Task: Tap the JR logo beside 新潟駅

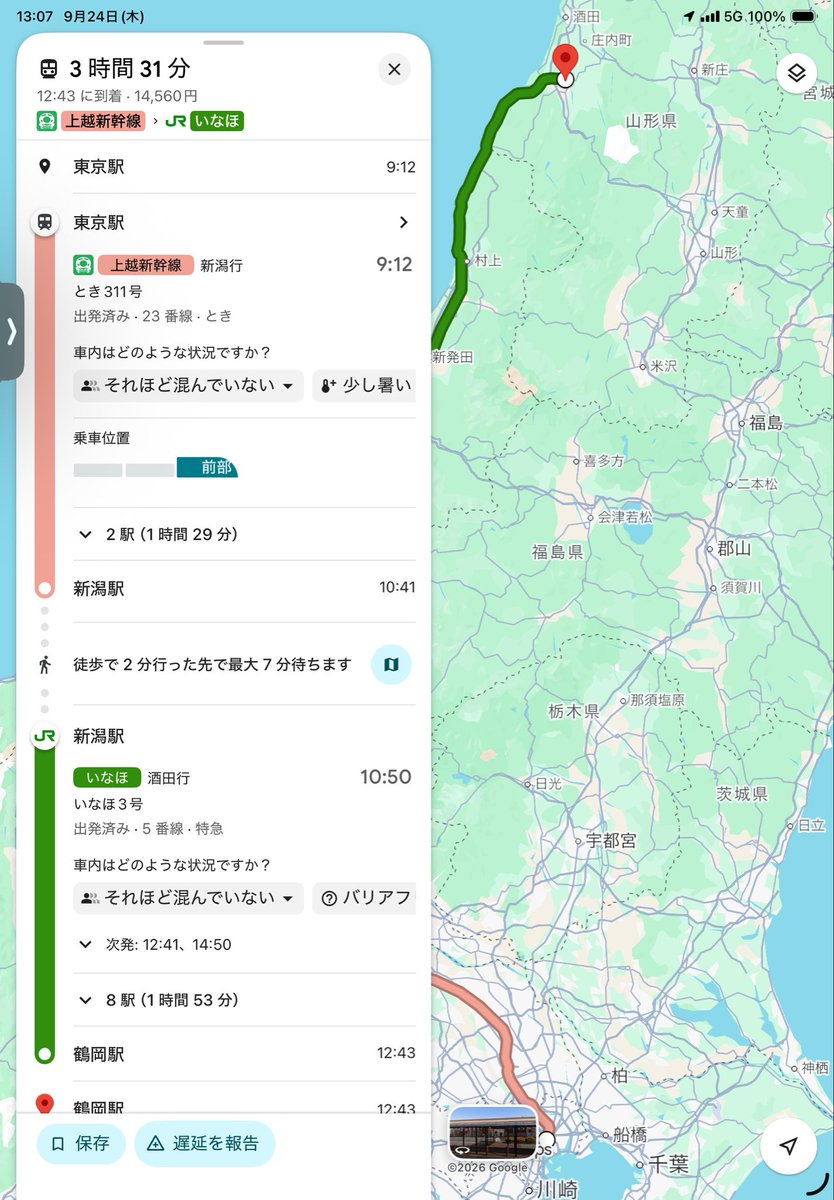Action: [44, 736]
